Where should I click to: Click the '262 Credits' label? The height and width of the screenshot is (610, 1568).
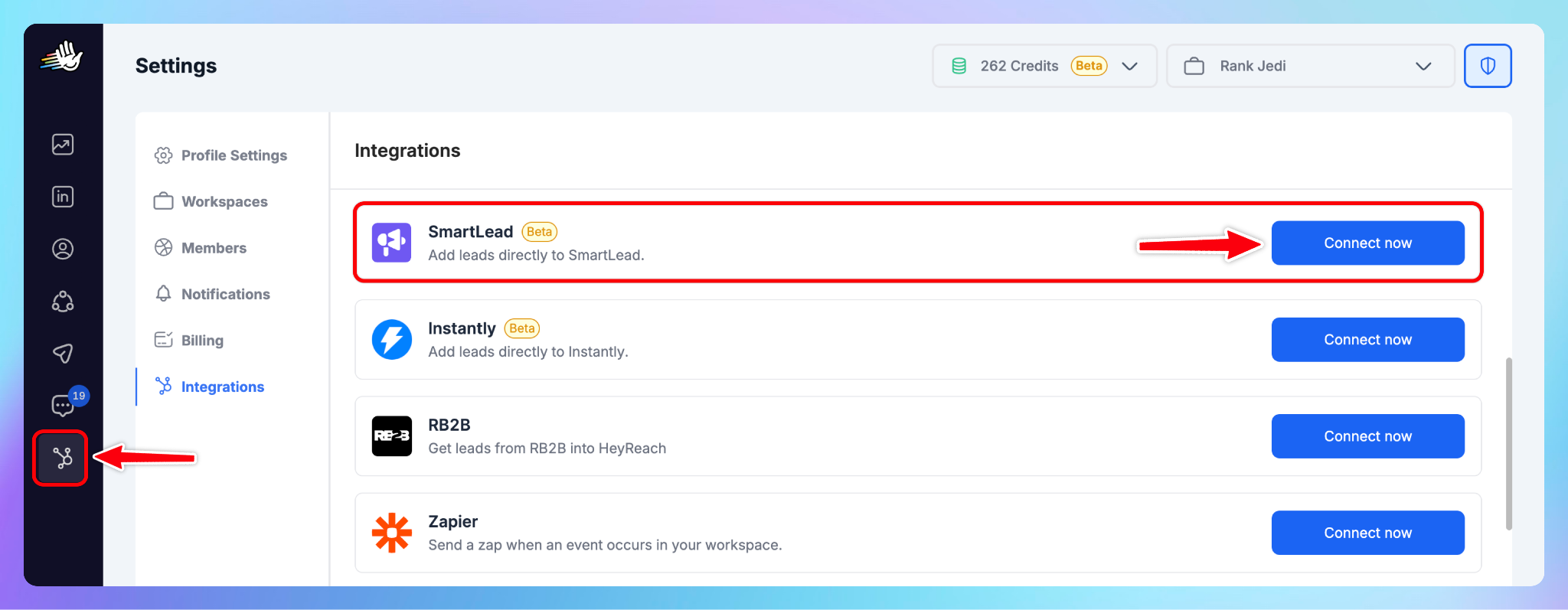1019,66
